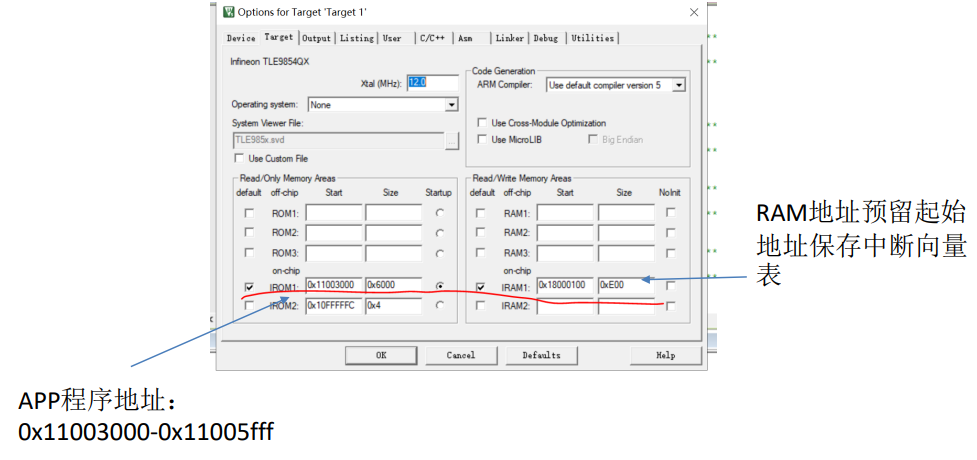The width and height of the screenshot is (977, 460).
Task: Click the ROM2 Start address field
Action: coord(334,233)
